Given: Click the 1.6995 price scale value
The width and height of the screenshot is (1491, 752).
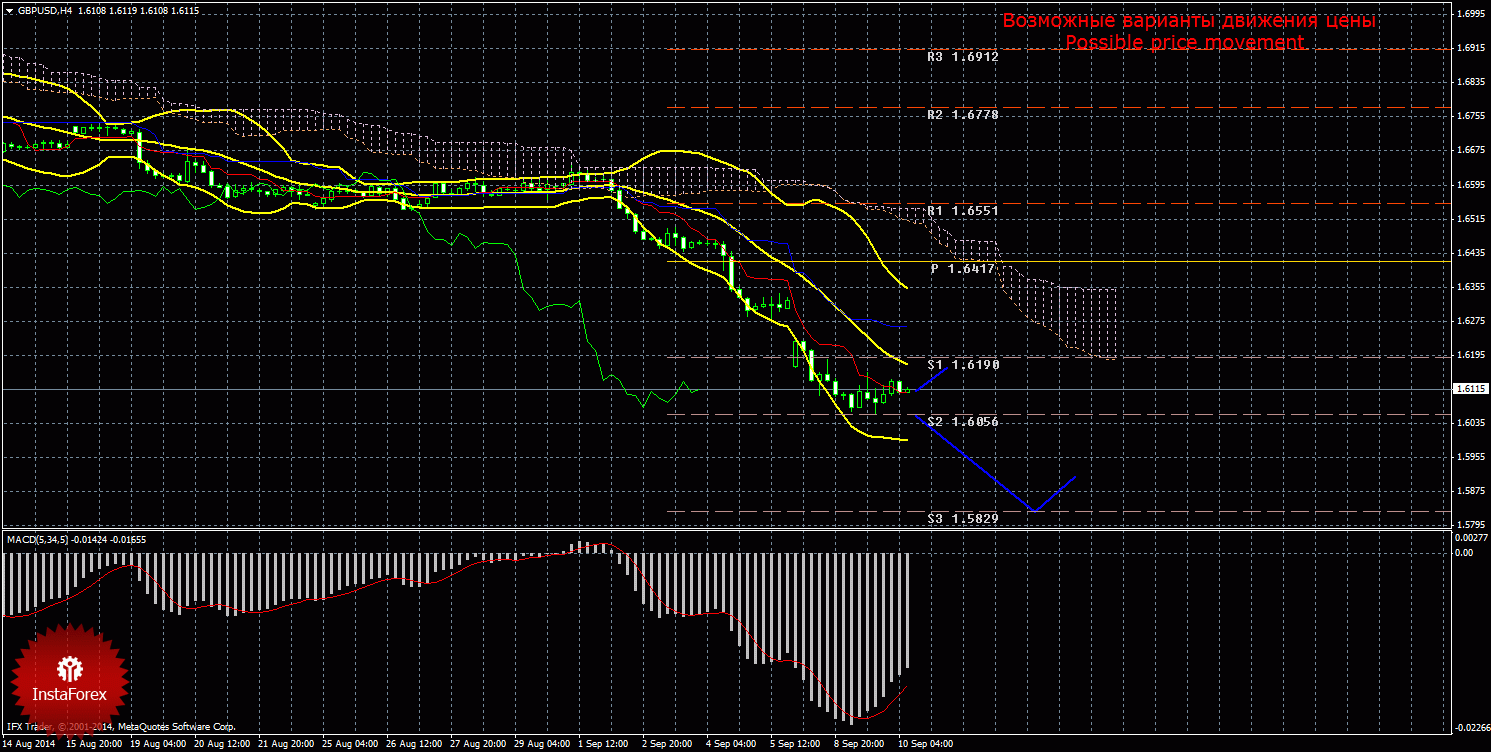Looking at the screenshot, I should click(1469, 14).
